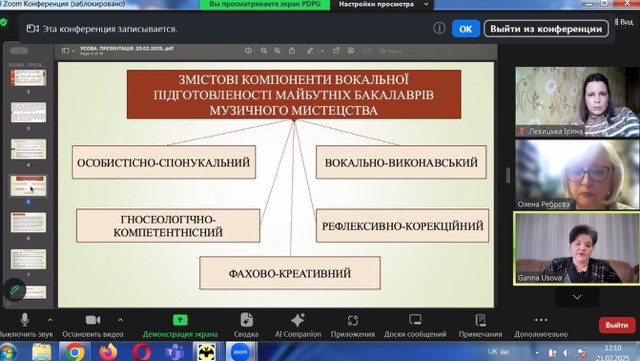Expand video options arrow beside camera
The width and height of the screenshot is (640, 361).
click(120, 320)
